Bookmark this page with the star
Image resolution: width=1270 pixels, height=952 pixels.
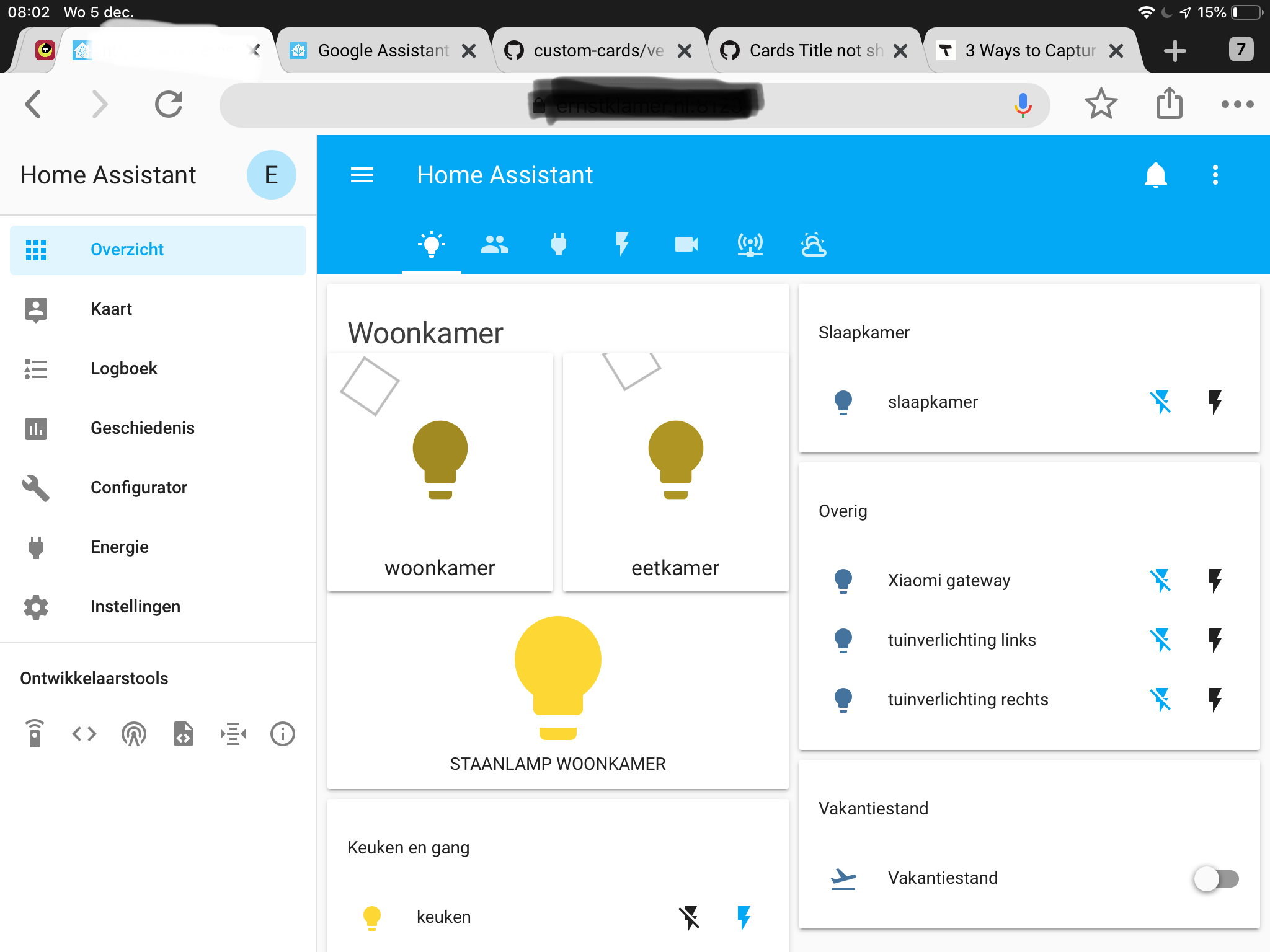point(1101,104)
